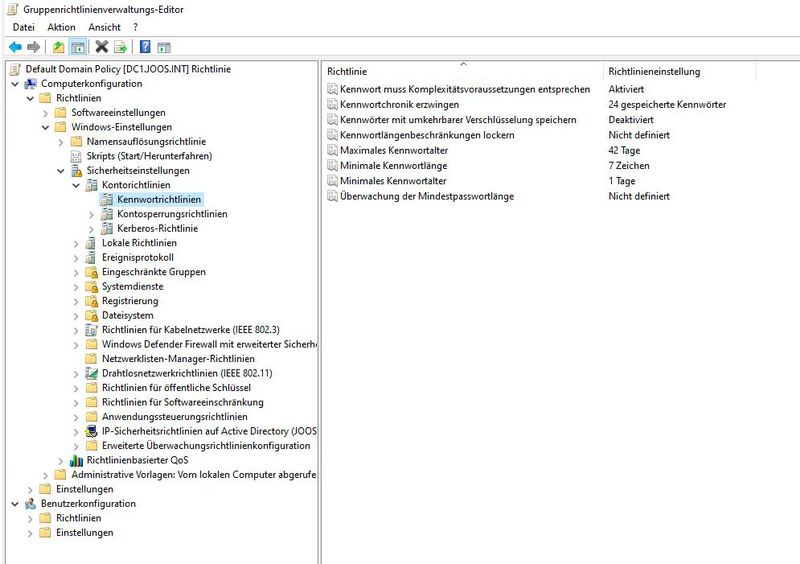Image resolution: width=800 pixels, height=564 pixels.
Task: Click the Default Domain Policy scroll icon
Action: click(15, 69)
